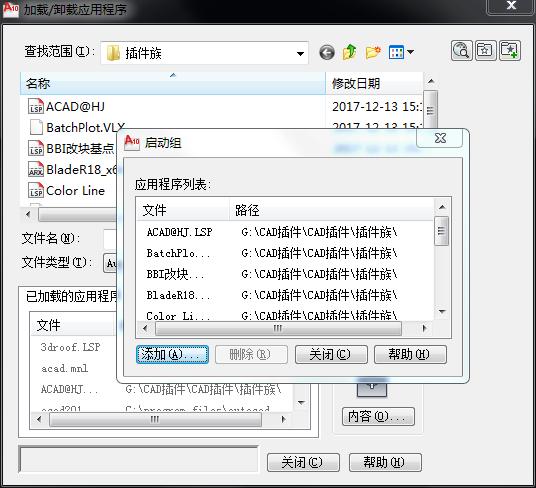Click the 添加(A)... button in 启动组
This screenshot has width=536, height=488.
(x=172, y=354)
